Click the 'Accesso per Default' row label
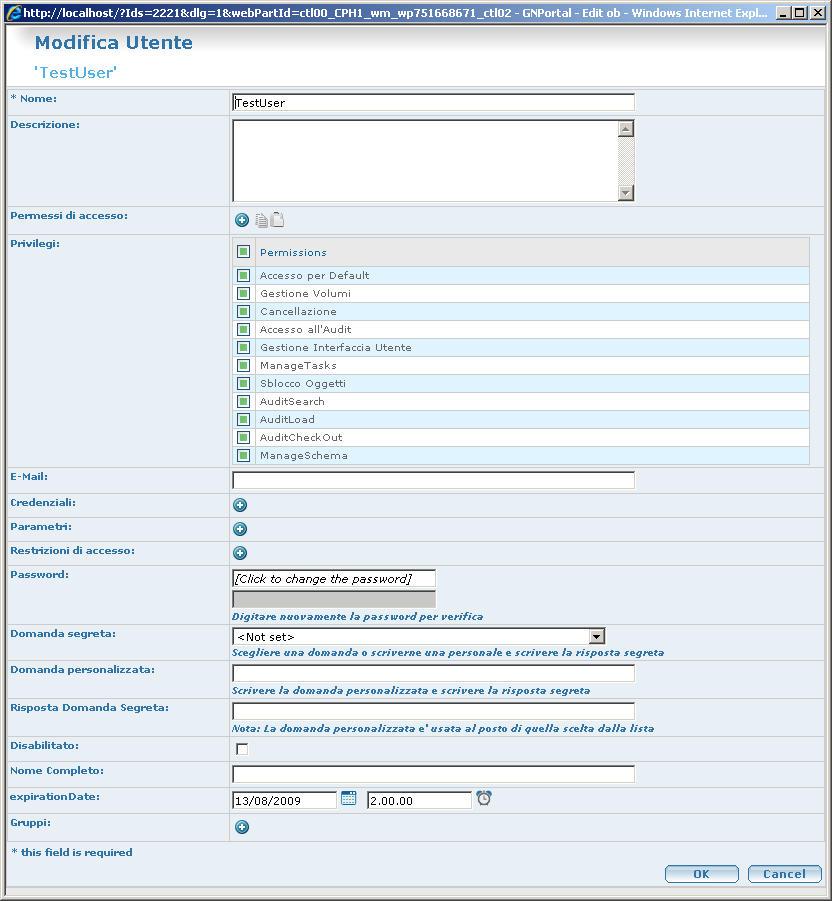832x901 pixels. tap(314, 275)
